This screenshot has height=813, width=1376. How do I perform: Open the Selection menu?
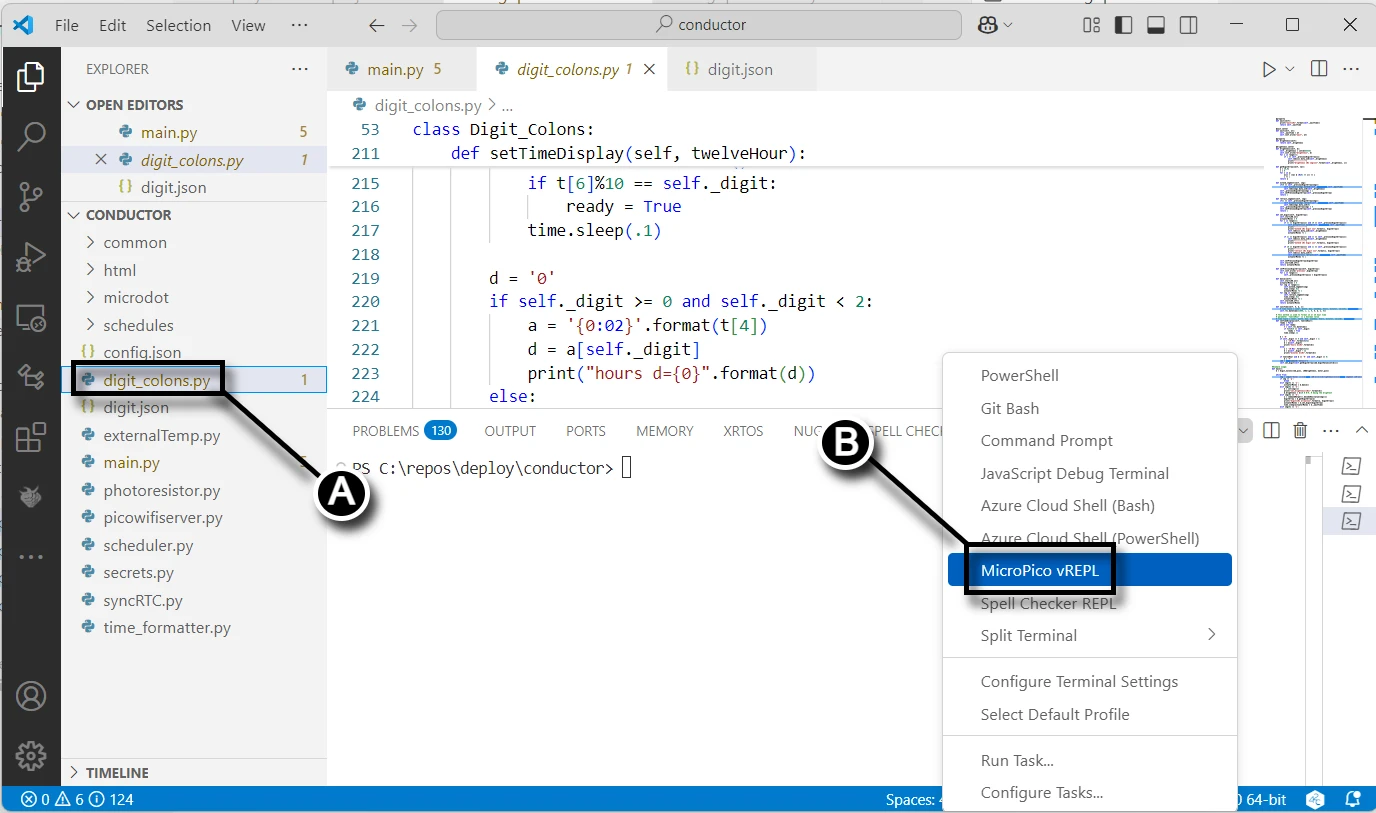178,25
